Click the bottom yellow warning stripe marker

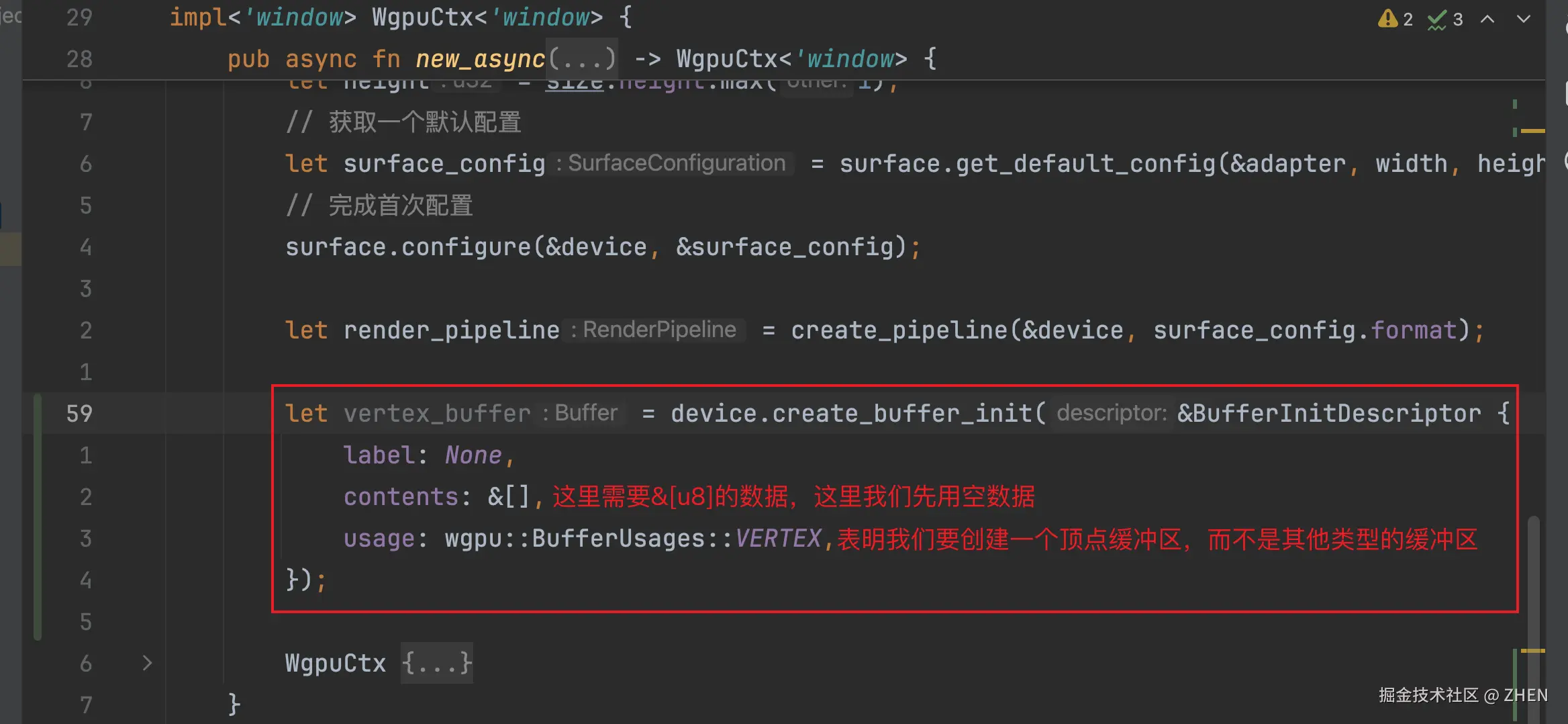point(1532,651)
